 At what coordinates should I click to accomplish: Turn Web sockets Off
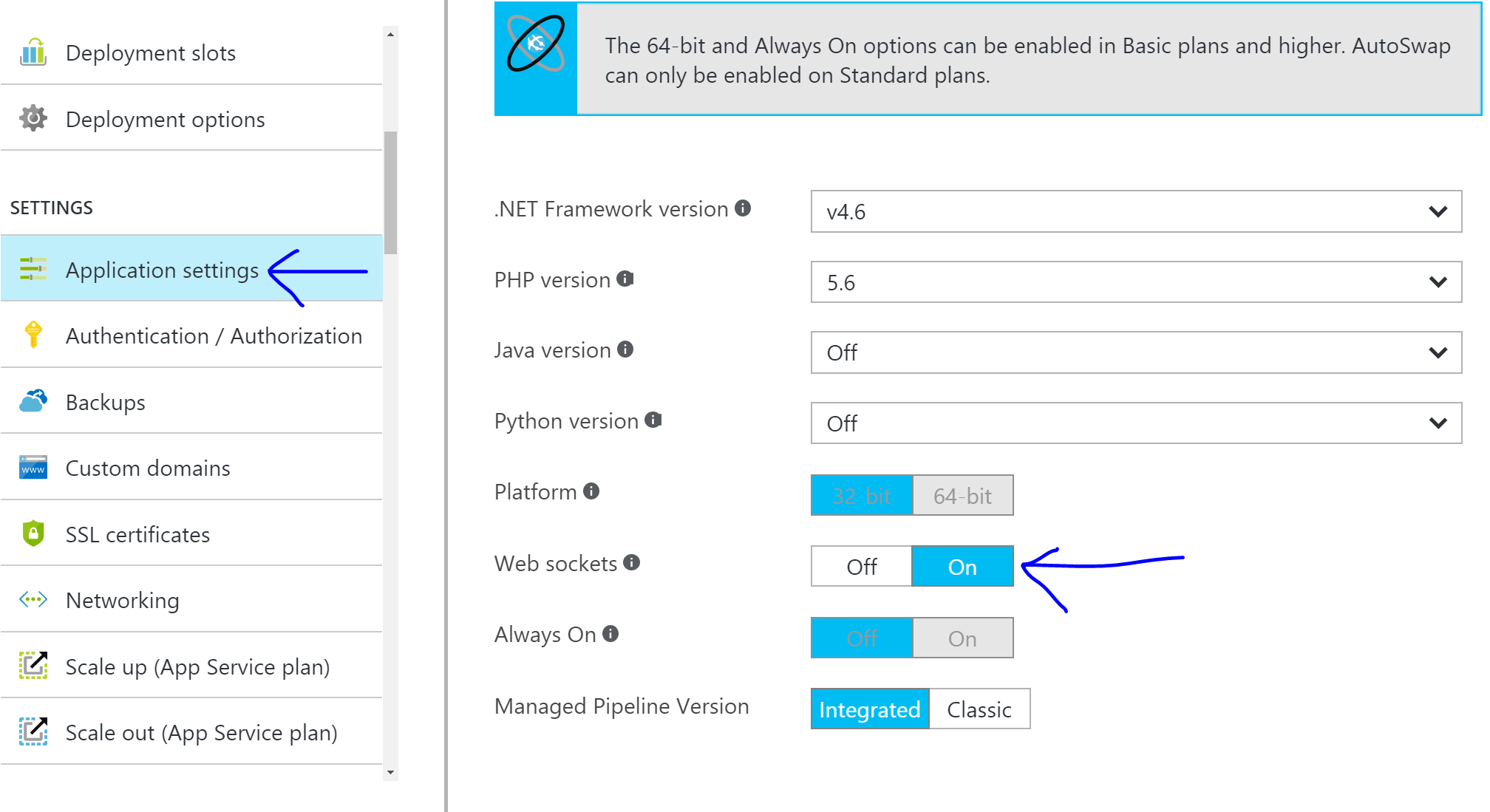coord(862,566)
